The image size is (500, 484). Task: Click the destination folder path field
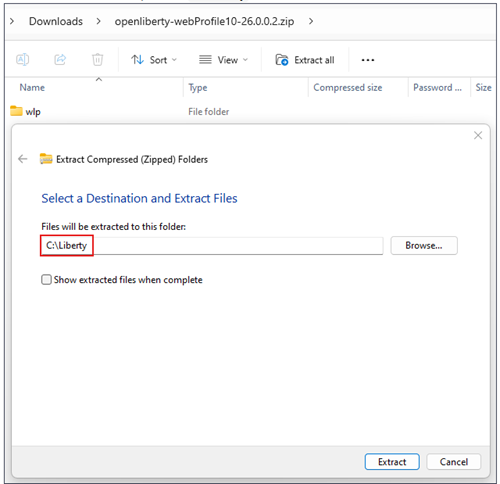[212, 246]
